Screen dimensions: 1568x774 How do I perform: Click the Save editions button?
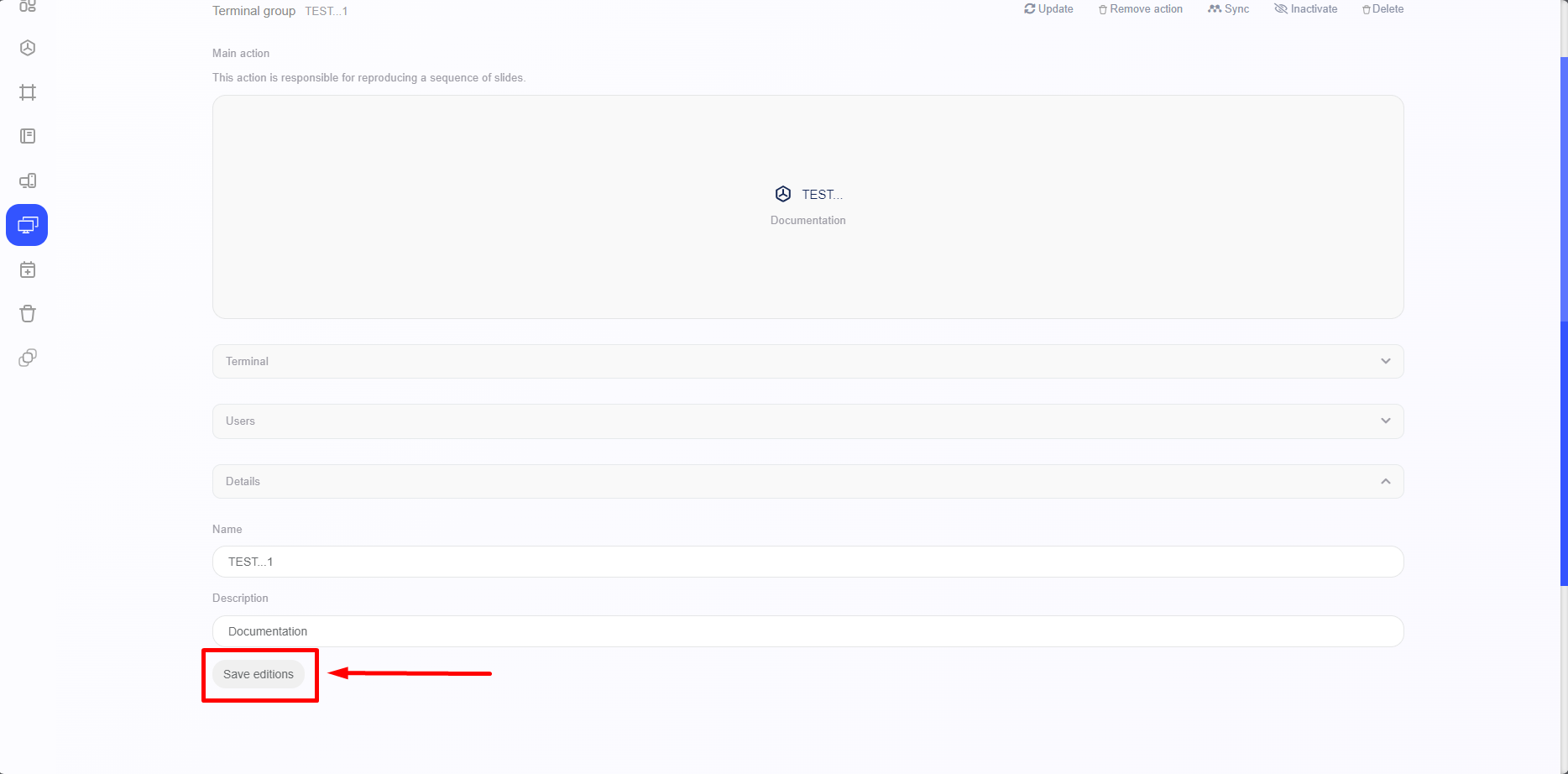[x=259, y=674]
